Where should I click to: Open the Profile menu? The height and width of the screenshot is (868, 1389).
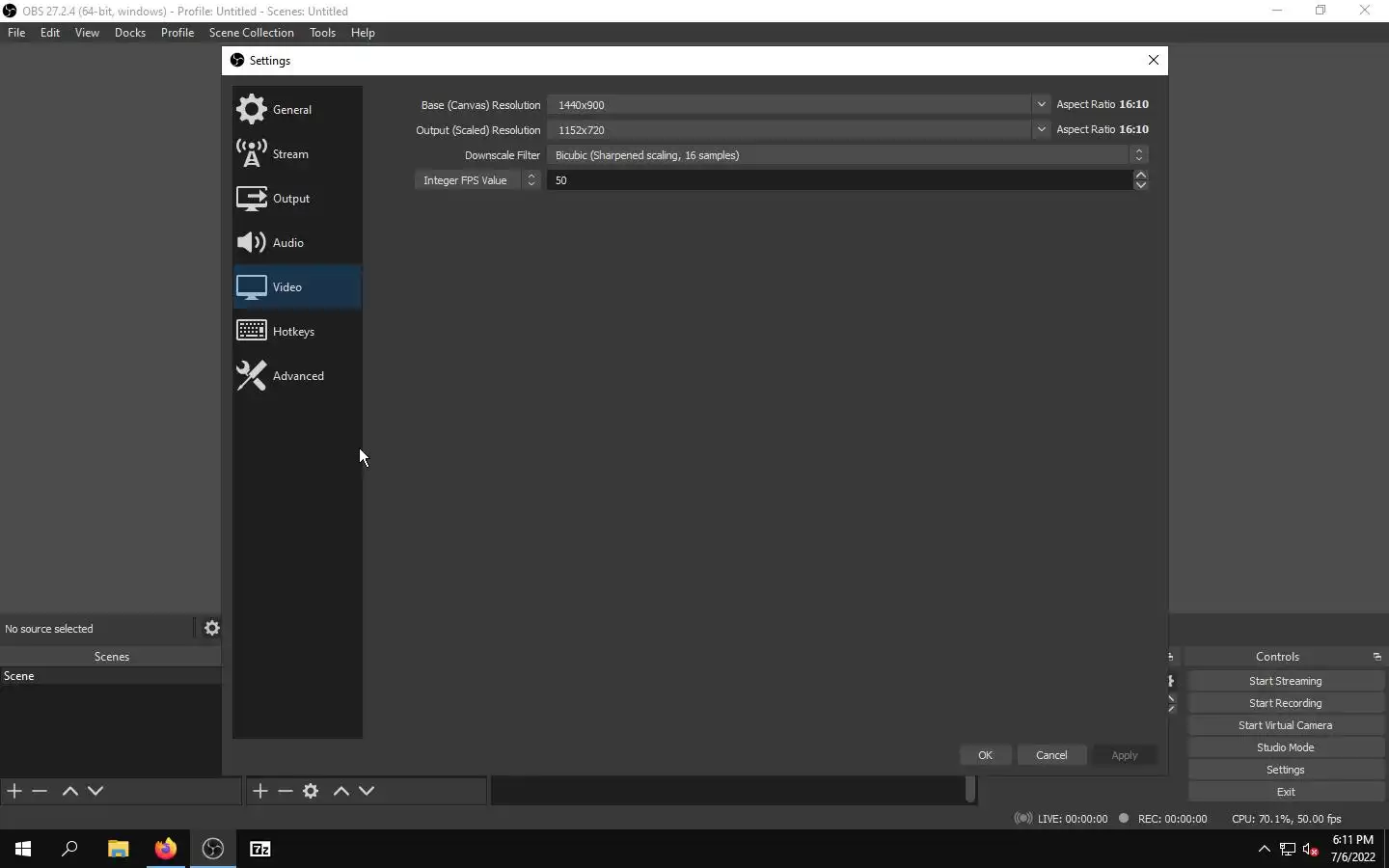[177, 32]
